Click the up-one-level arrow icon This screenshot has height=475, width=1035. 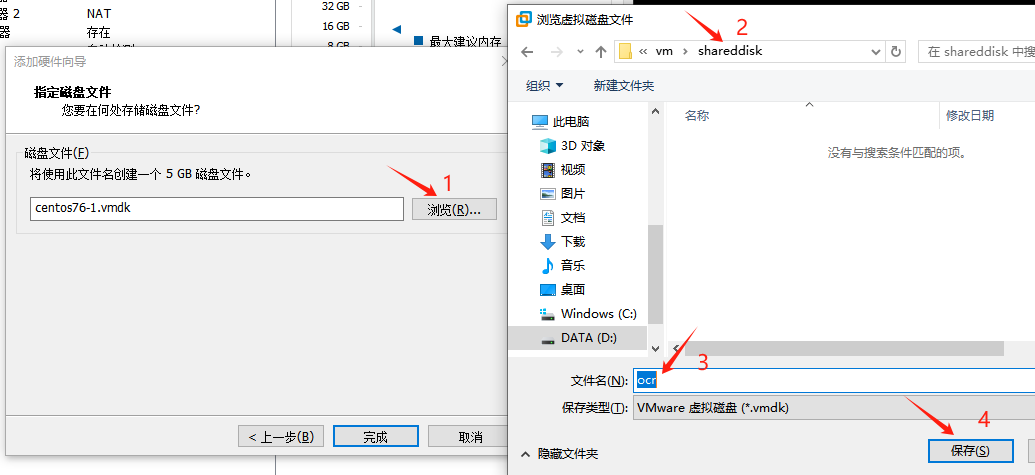600,51
